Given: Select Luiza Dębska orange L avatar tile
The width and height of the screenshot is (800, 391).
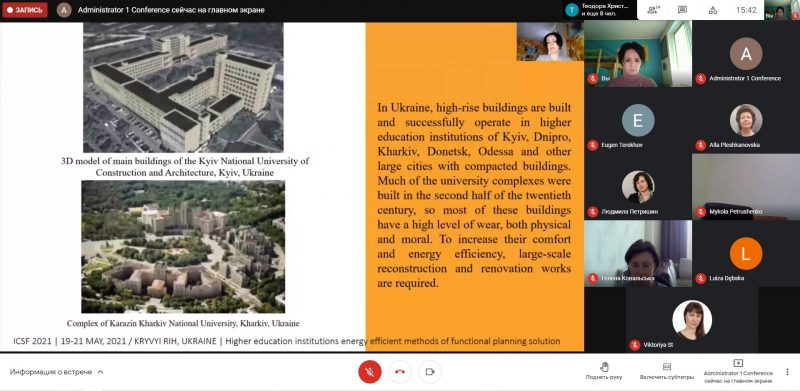Looking at the screenshot, I should pos(746,253).
